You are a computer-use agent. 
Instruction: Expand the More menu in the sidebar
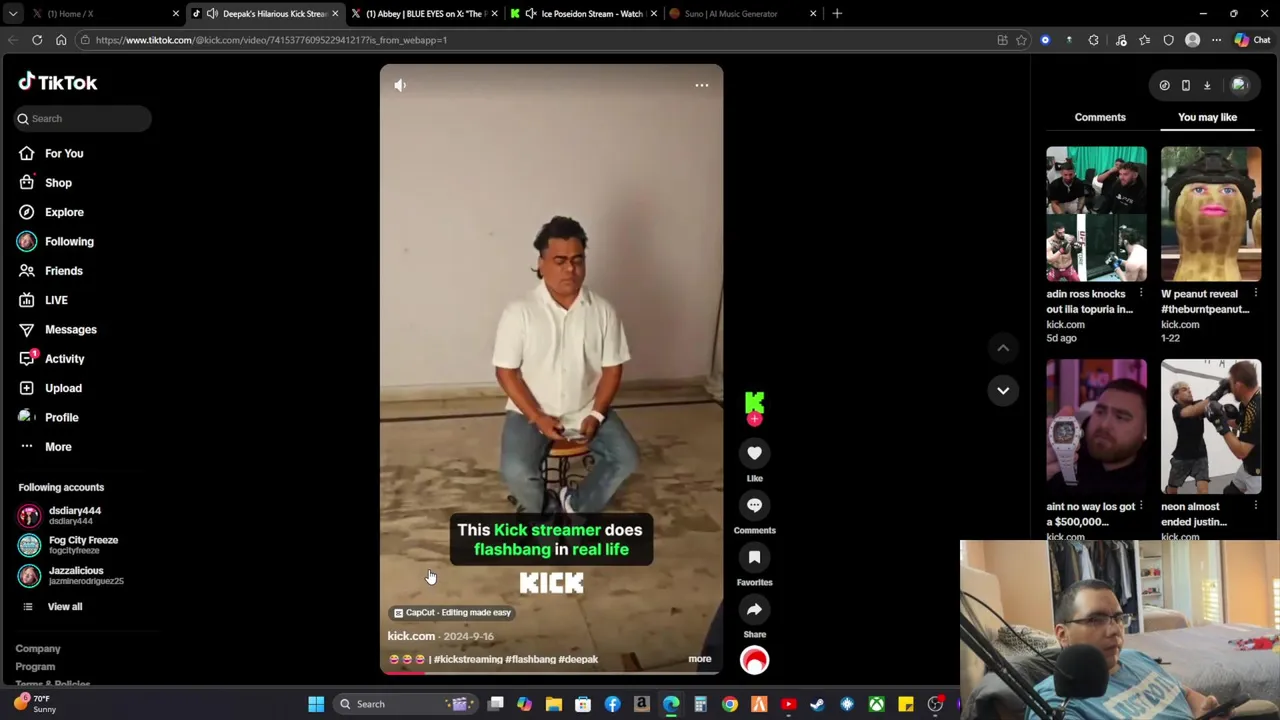[58, 447]
